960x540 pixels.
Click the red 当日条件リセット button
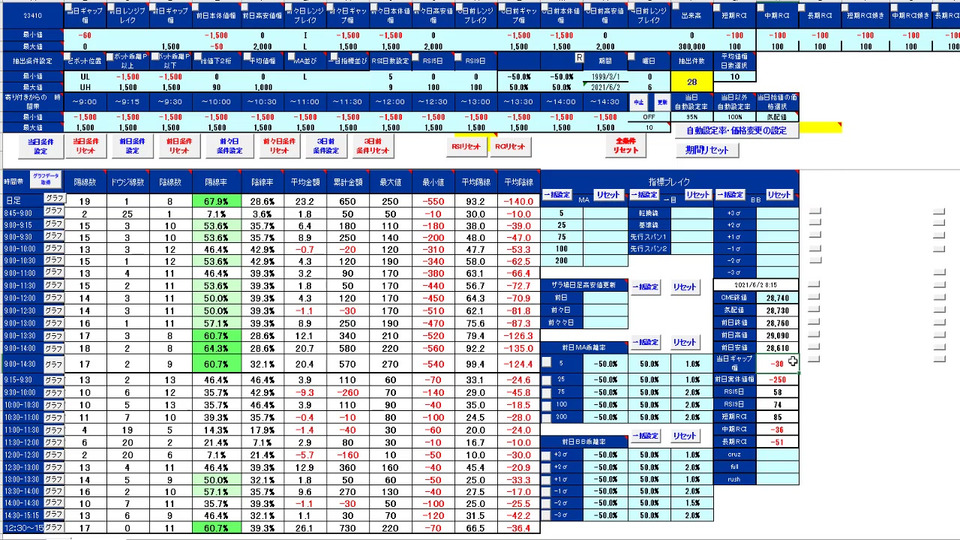point(86,146)
